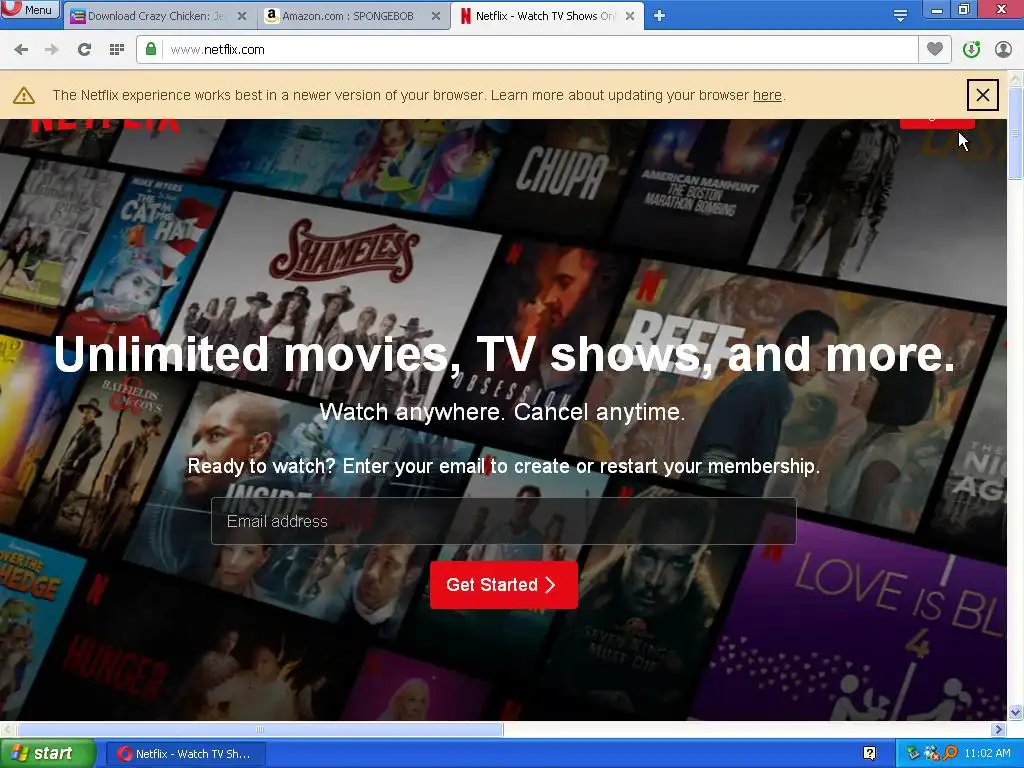This screenshot has width=1024, height=768.
Task: Click the magnifier system tray icon
Action: tap(950, 753)
